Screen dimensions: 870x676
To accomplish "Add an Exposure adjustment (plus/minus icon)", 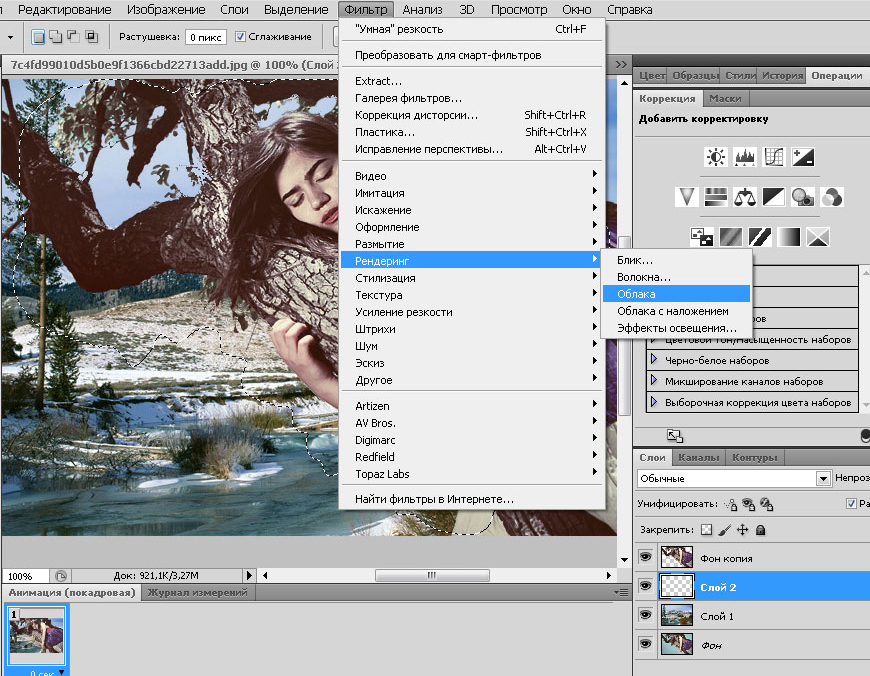I will [x=802, y=157].
